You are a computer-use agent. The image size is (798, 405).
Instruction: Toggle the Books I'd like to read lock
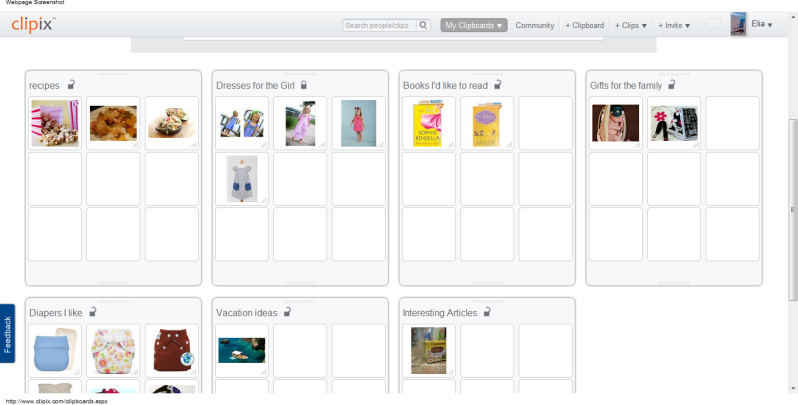click(498, 84)
